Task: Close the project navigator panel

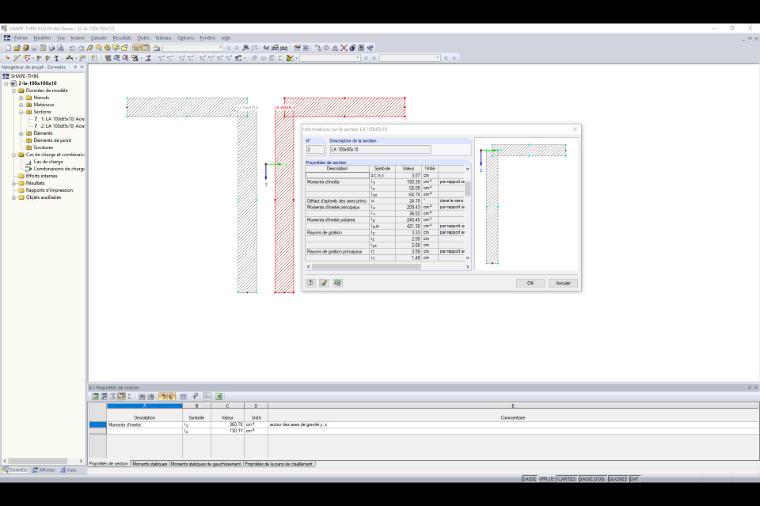Action: pyautogui.click(x=82, y=67)
